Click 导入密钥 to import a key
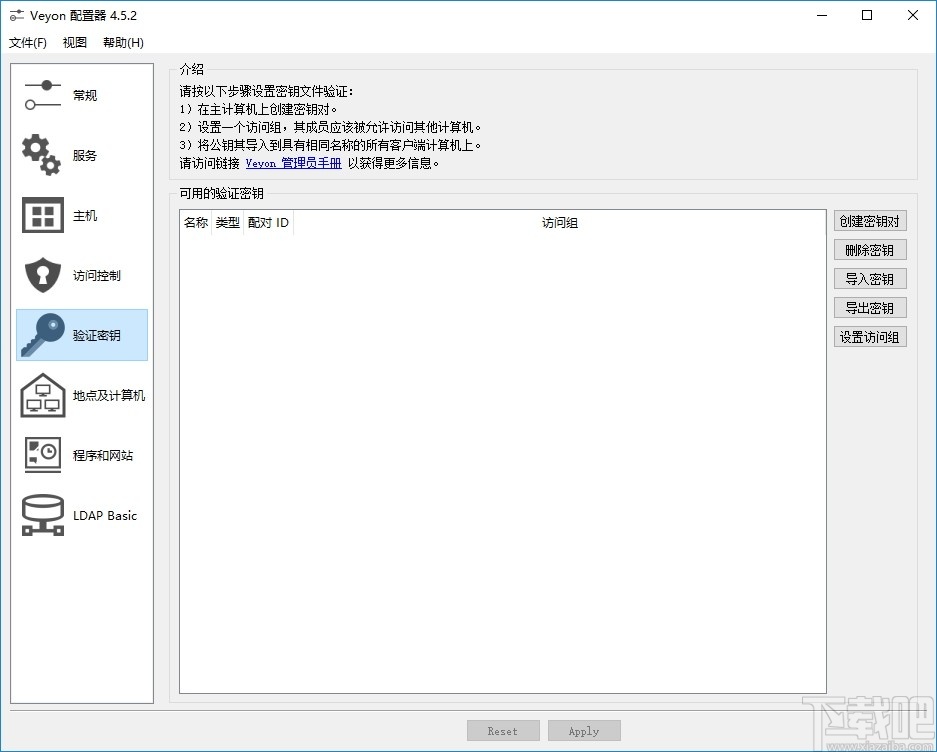This screenshot has height=752, width=937. tap(869, 278)
